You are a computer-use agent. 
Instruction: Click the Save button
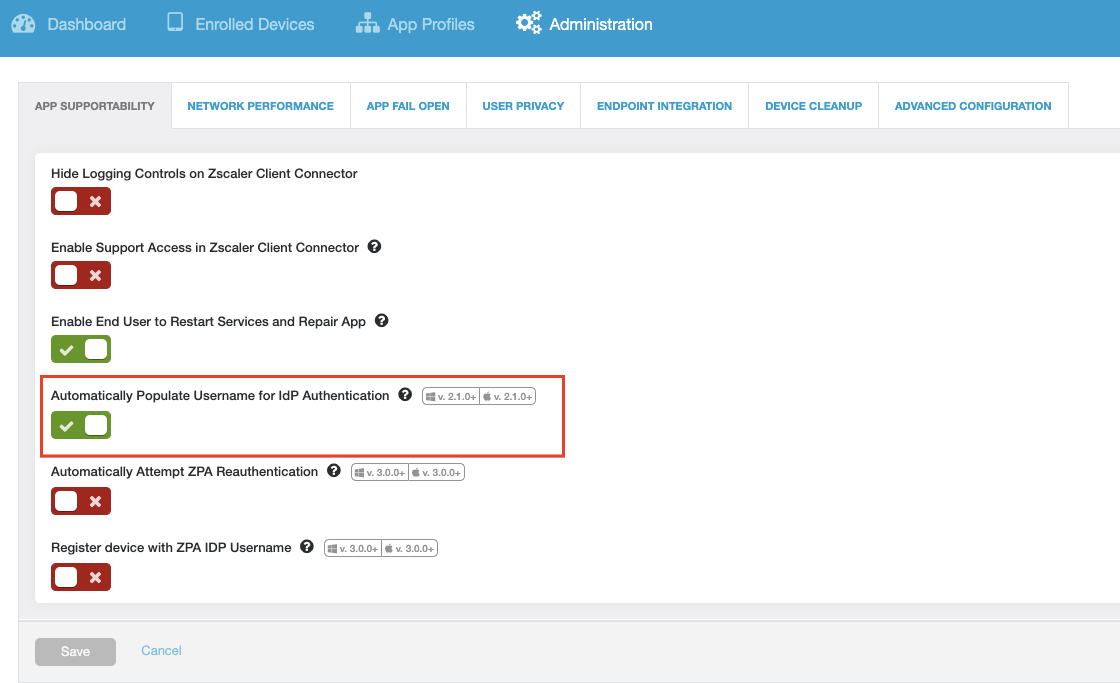point(75,651)
